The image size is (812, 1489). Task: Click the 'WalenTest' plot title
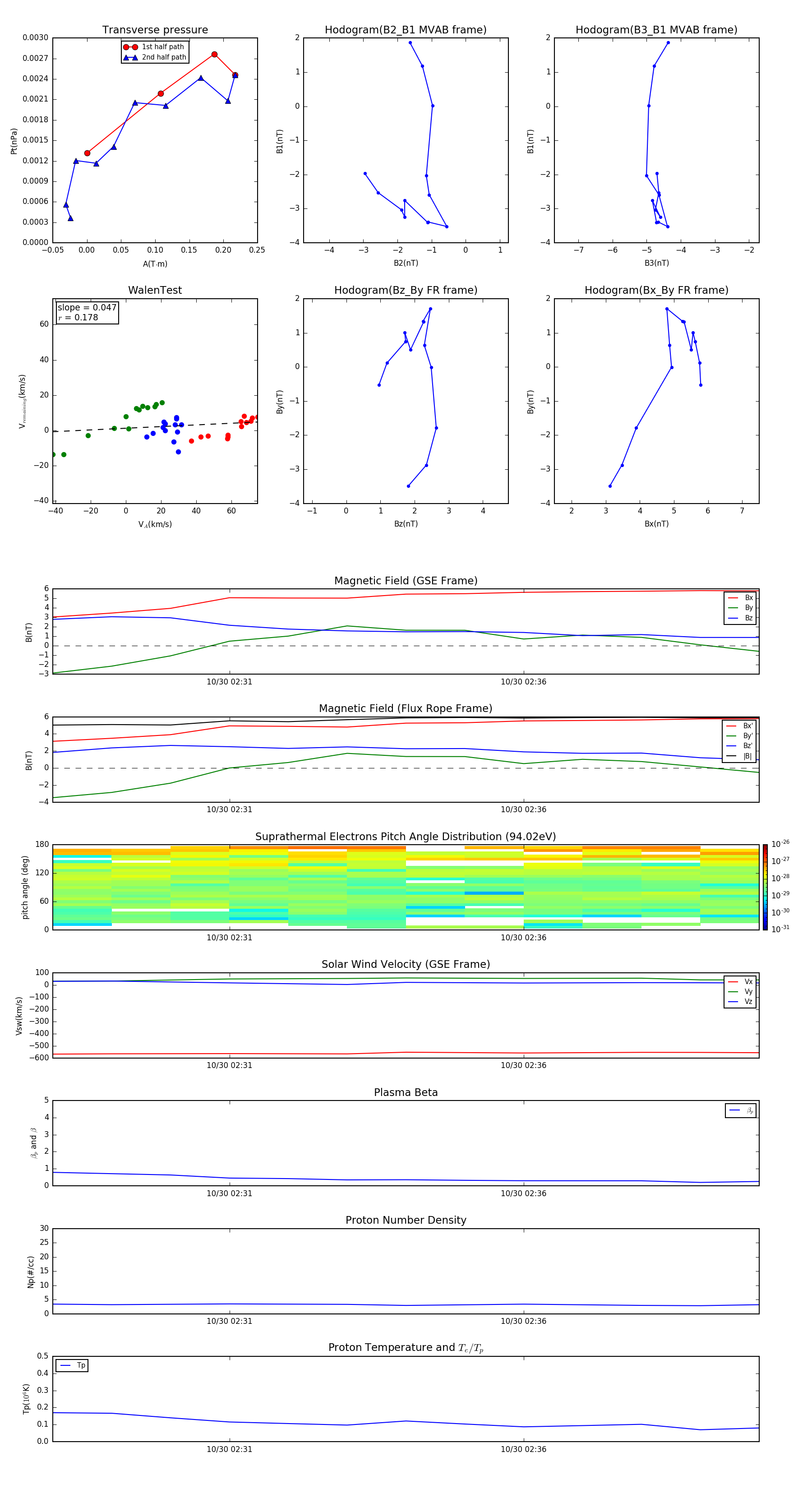pyautogui.click(x=155, y=290)
